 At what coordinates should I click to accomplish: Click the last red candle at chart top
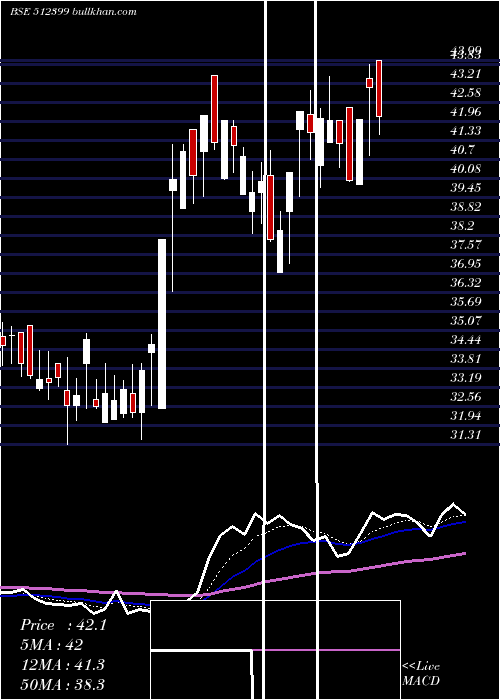pyautogui.click(x=379, y=88)
